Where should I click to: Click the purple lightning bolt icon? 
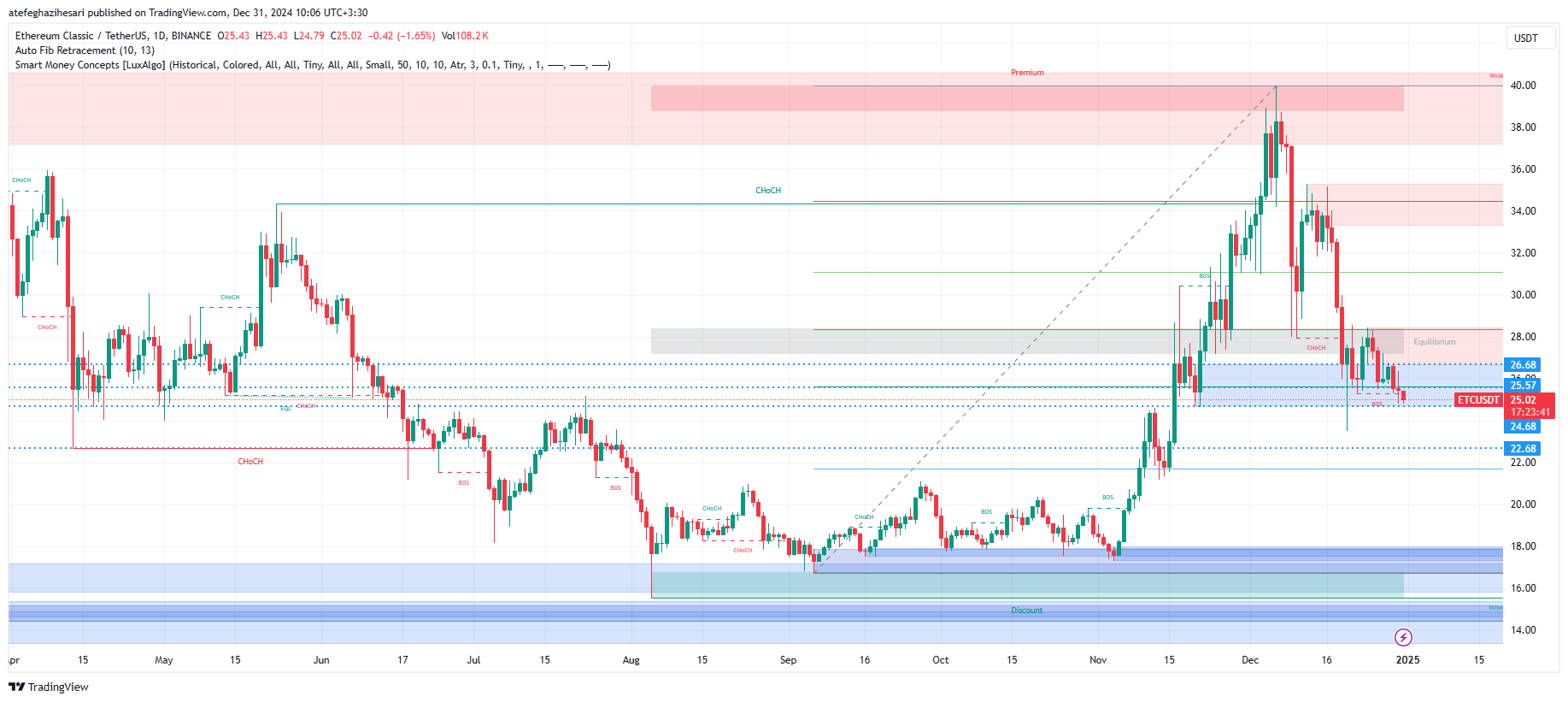(x=1403, y=637)
